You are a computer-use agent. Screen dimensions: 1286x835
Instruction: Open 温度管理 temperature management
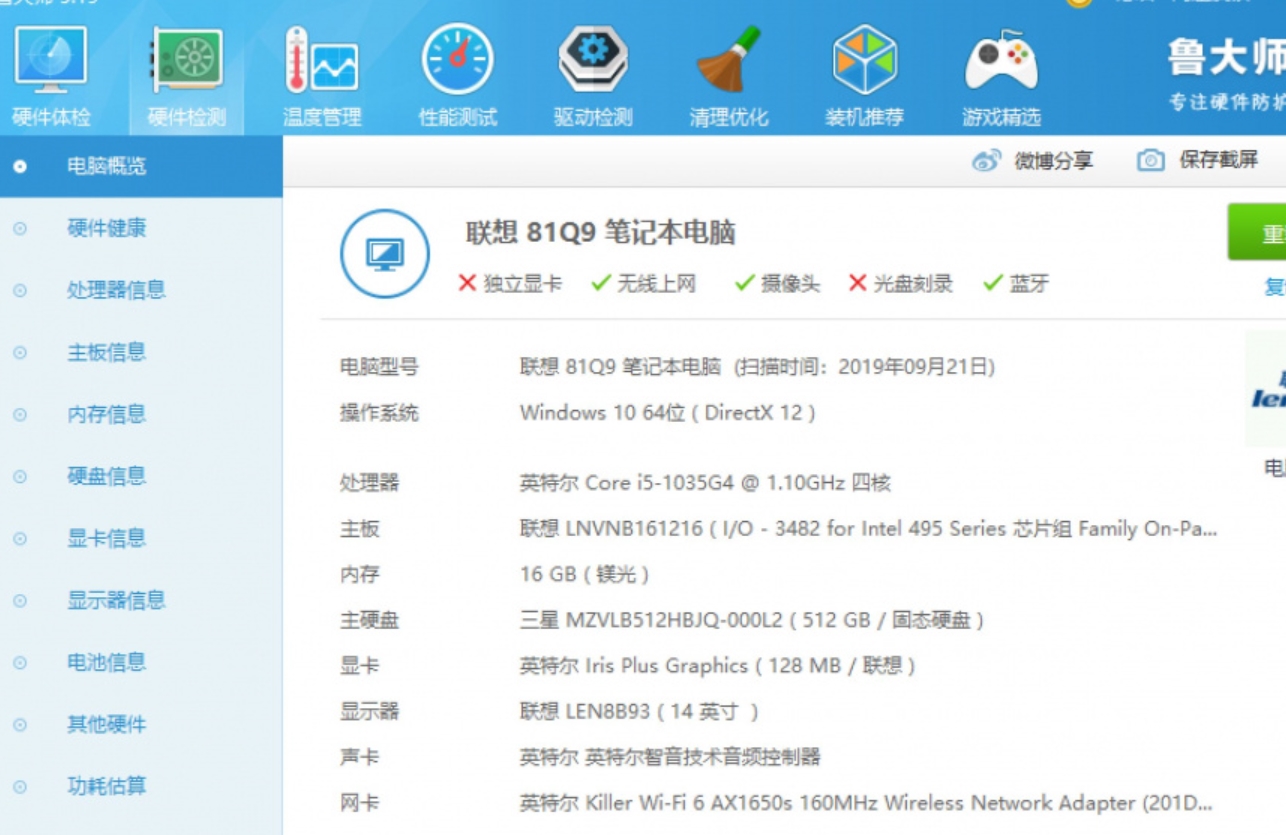[x=321, y=75]
